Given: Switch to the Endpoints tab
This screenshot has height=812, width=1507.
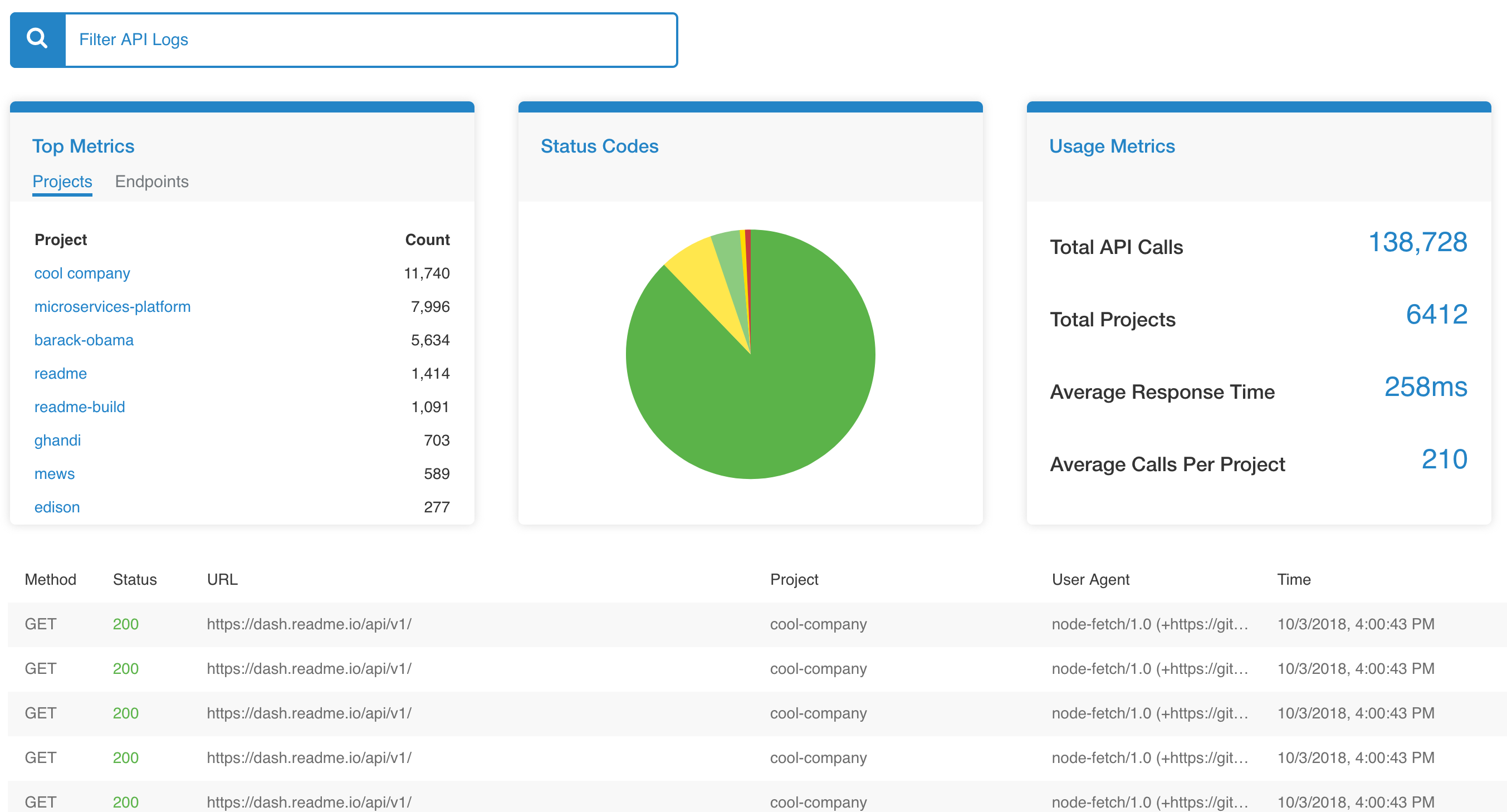Looking at the screenshot, I should (151, 182).
